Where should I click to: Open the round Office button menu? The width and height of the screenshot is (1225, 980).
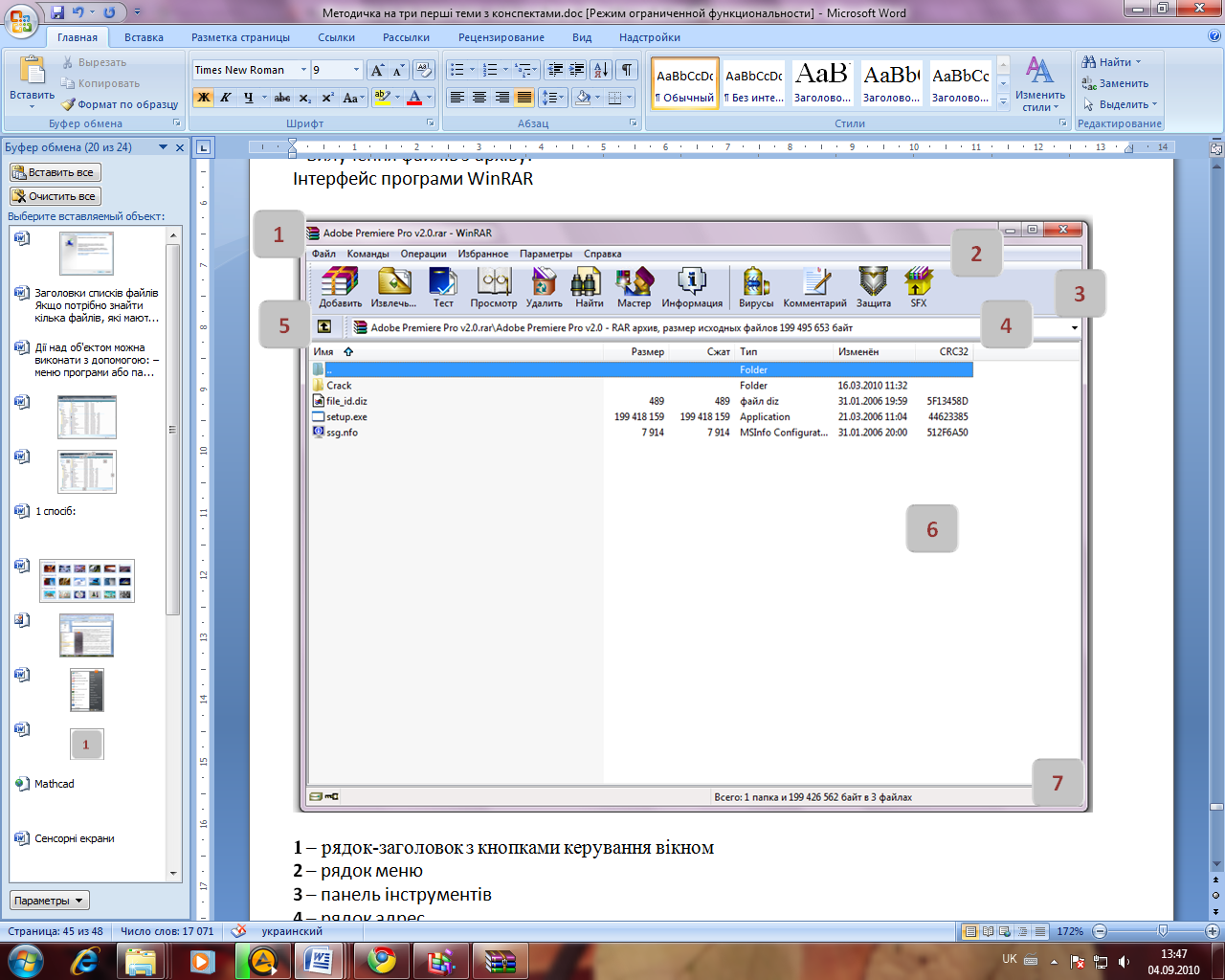(22, 20)
